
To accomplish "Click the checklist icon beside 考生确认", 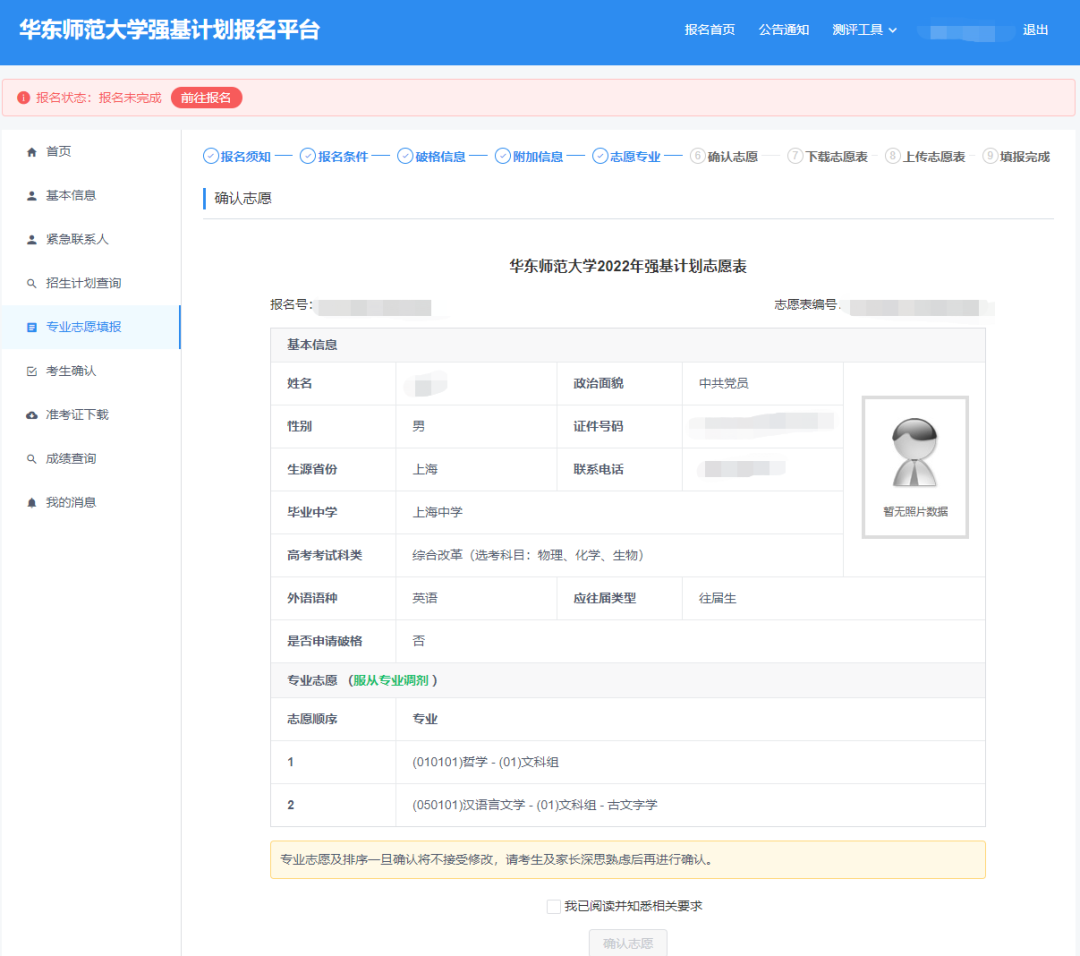I will coord(31,371).
